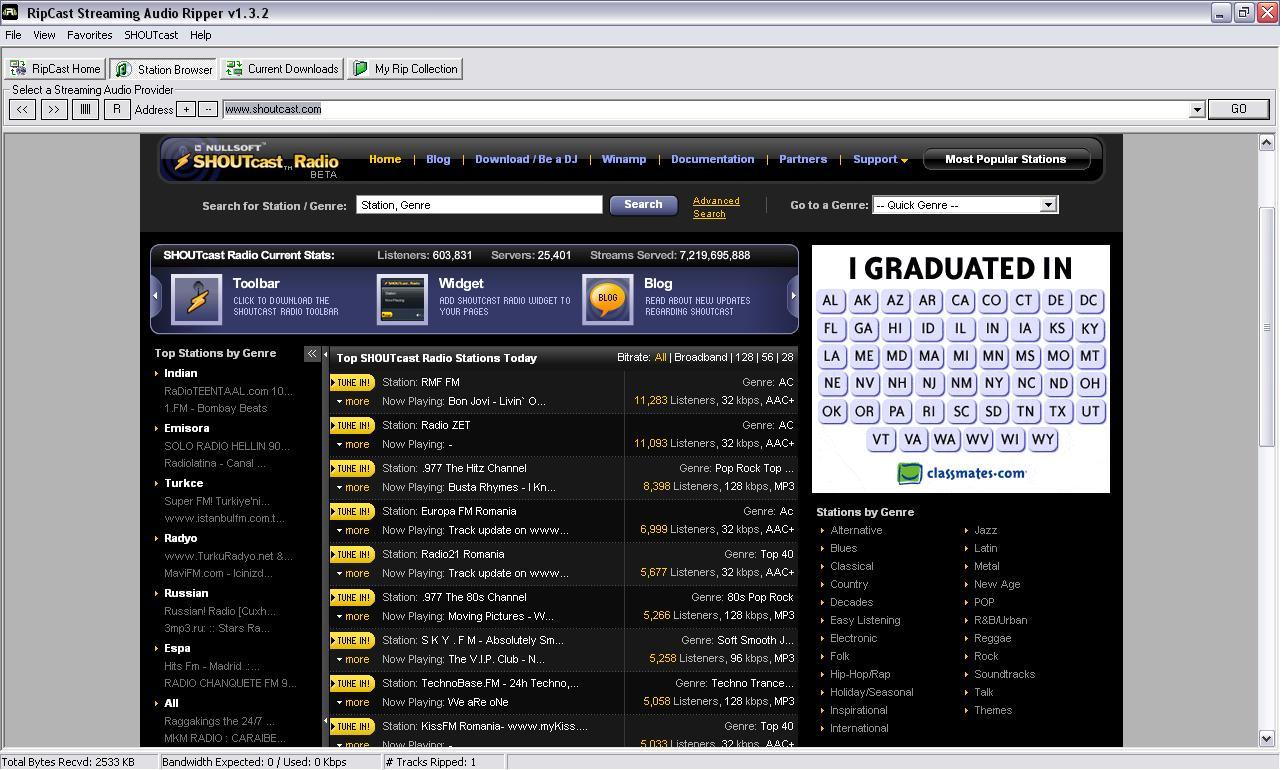
Task: Click the SHOUTcast Radio logo
Action: (255, 160)
